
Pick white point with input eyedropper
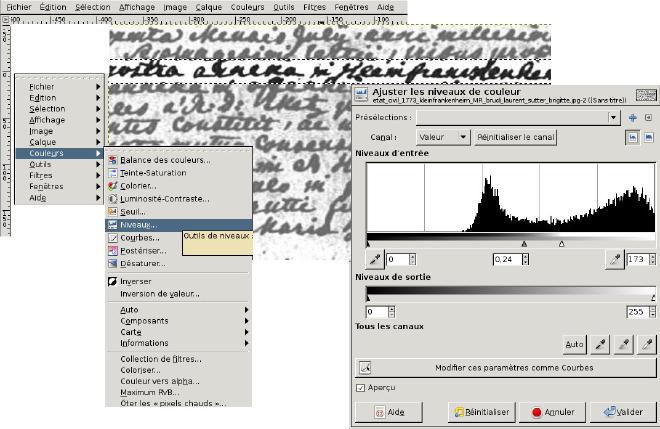(614, 259)
